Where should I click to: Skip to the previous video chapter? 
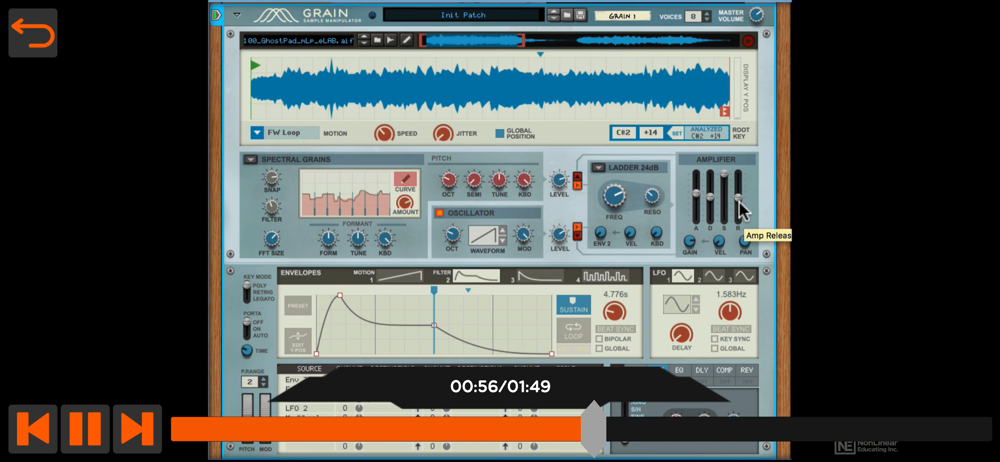point(33,428)
